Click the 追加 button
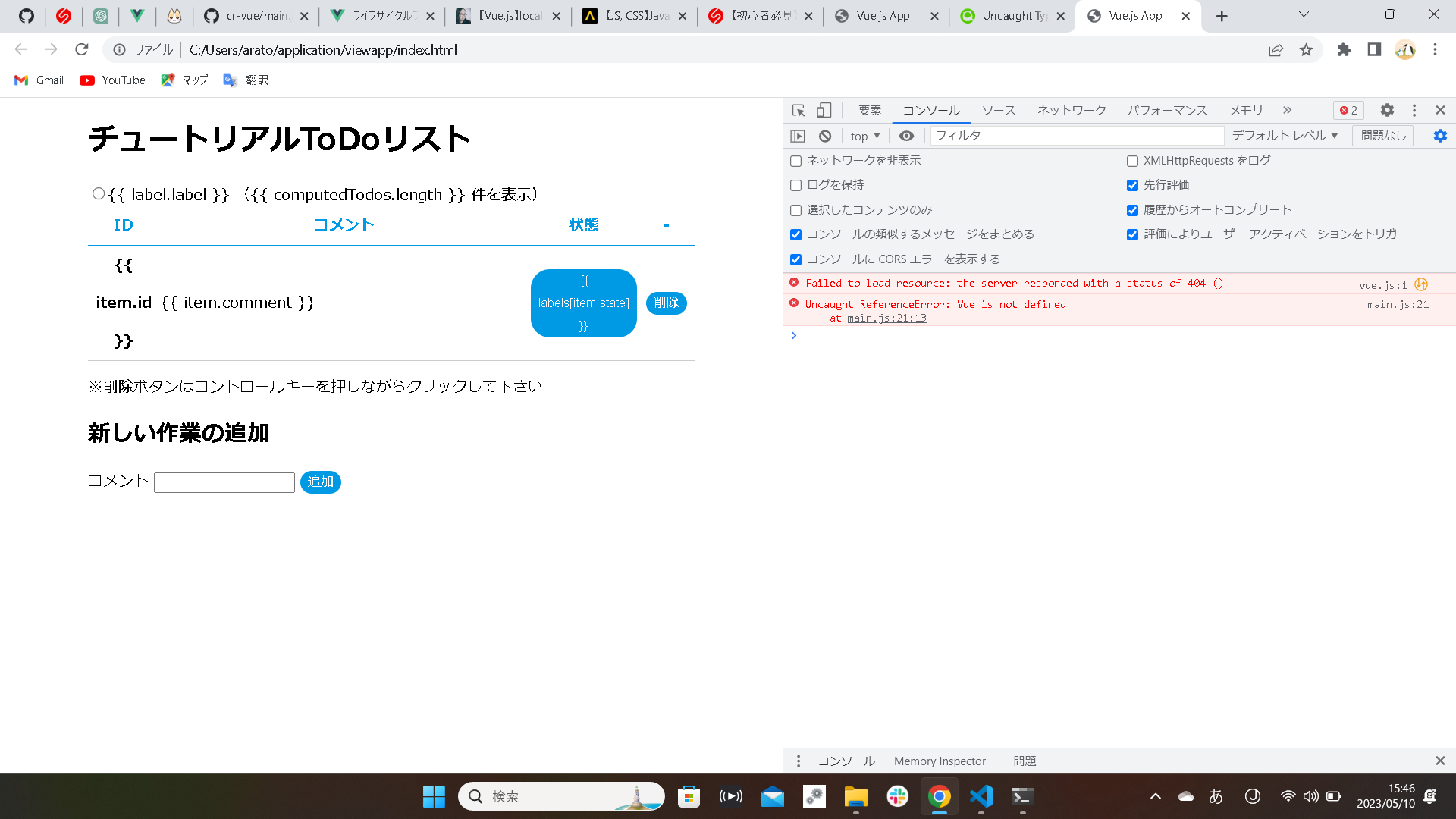1456x819 pixels. tap(320, 482)
